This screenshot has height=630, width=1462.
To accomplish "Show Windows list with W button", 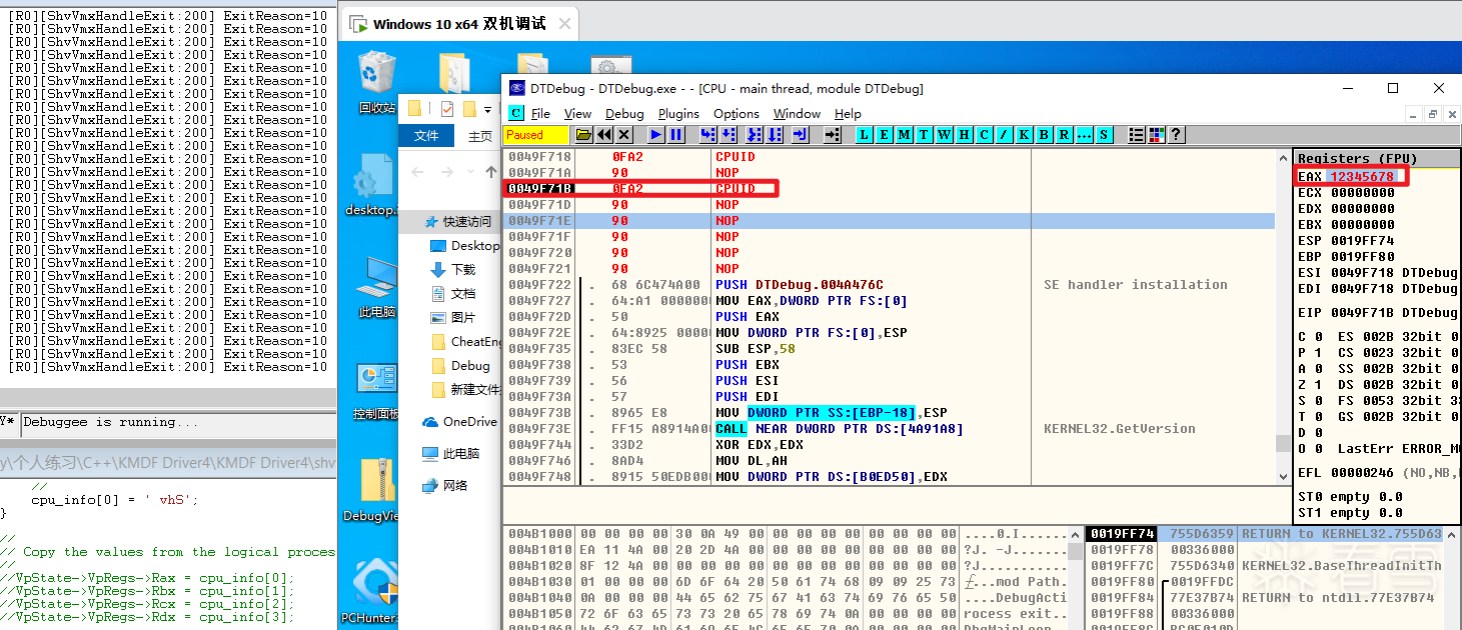I will [944, 134].
